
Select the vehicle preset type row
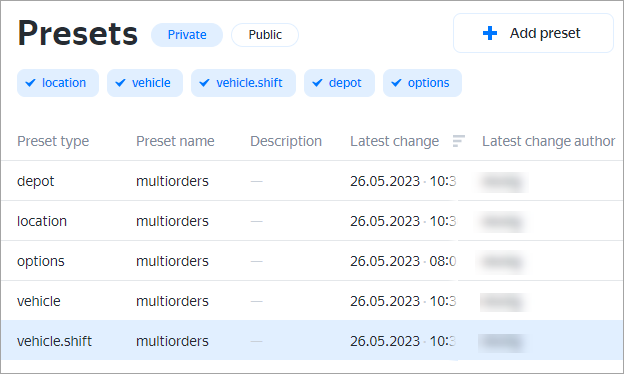tap(312, 301)
